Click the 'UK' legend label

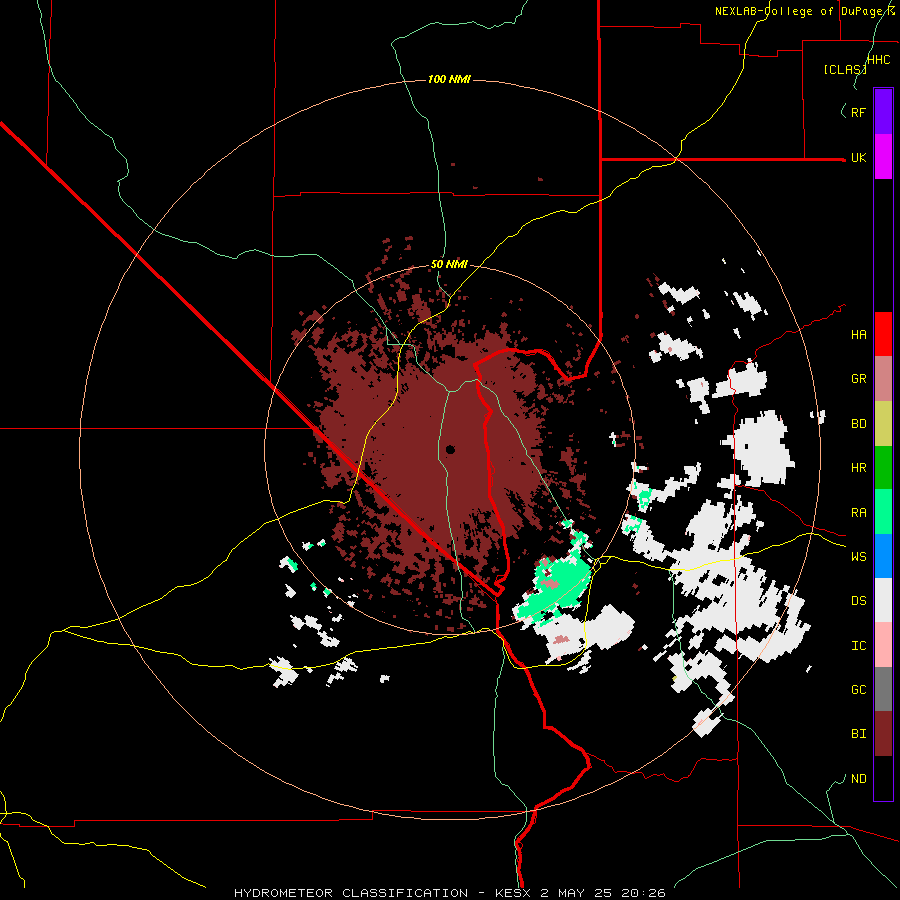pos(858,158)
